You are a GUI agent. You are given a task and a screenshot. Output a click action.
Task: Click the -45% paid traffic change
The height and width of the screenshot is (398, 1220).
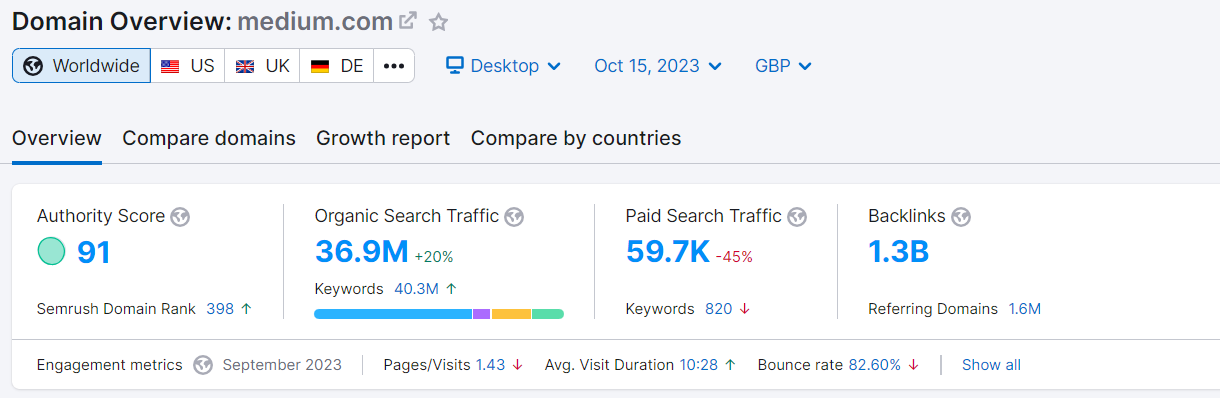pos(734,257)
